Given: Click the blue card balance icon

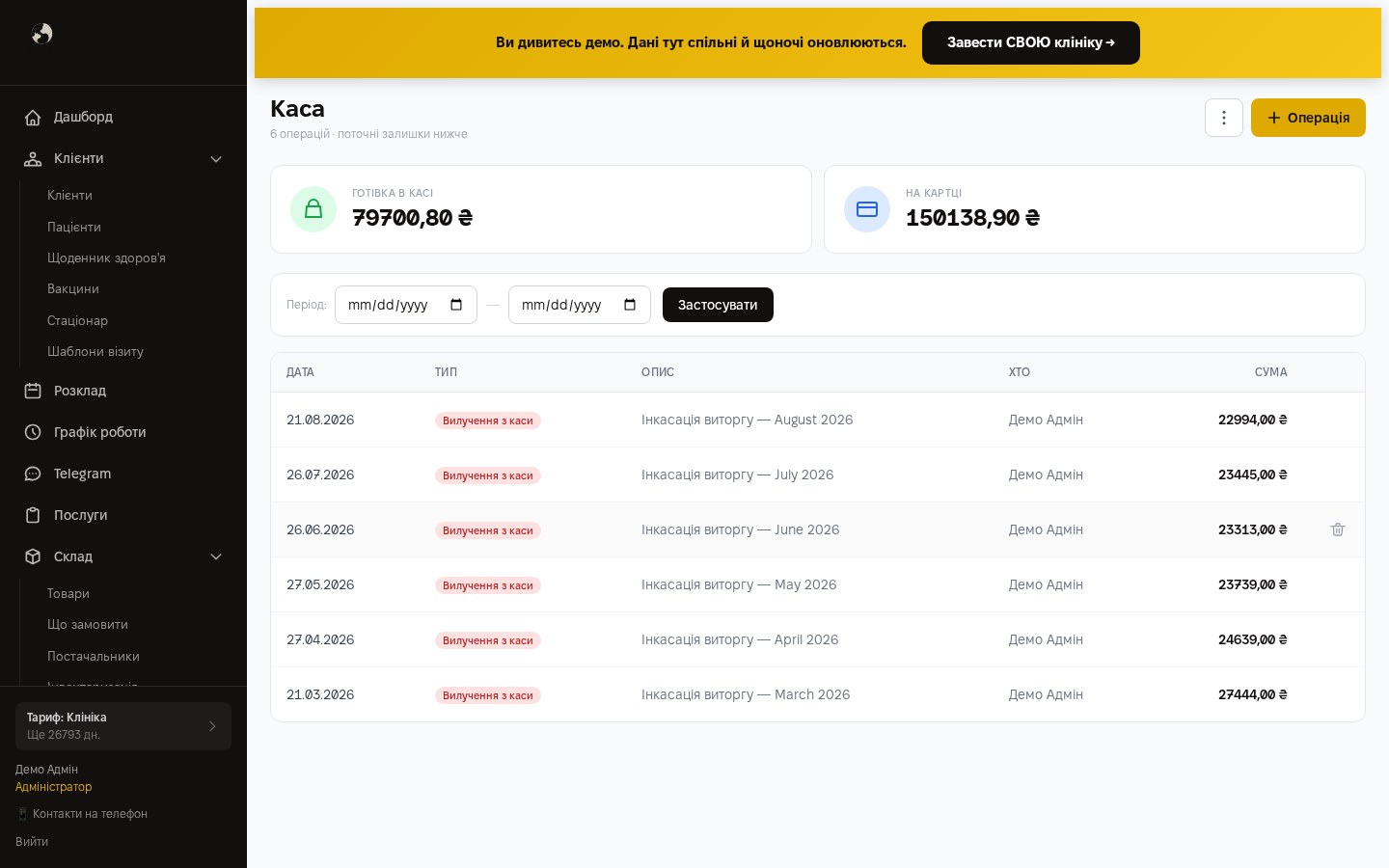Looking at the screenshot, I should tap(867, 209).
